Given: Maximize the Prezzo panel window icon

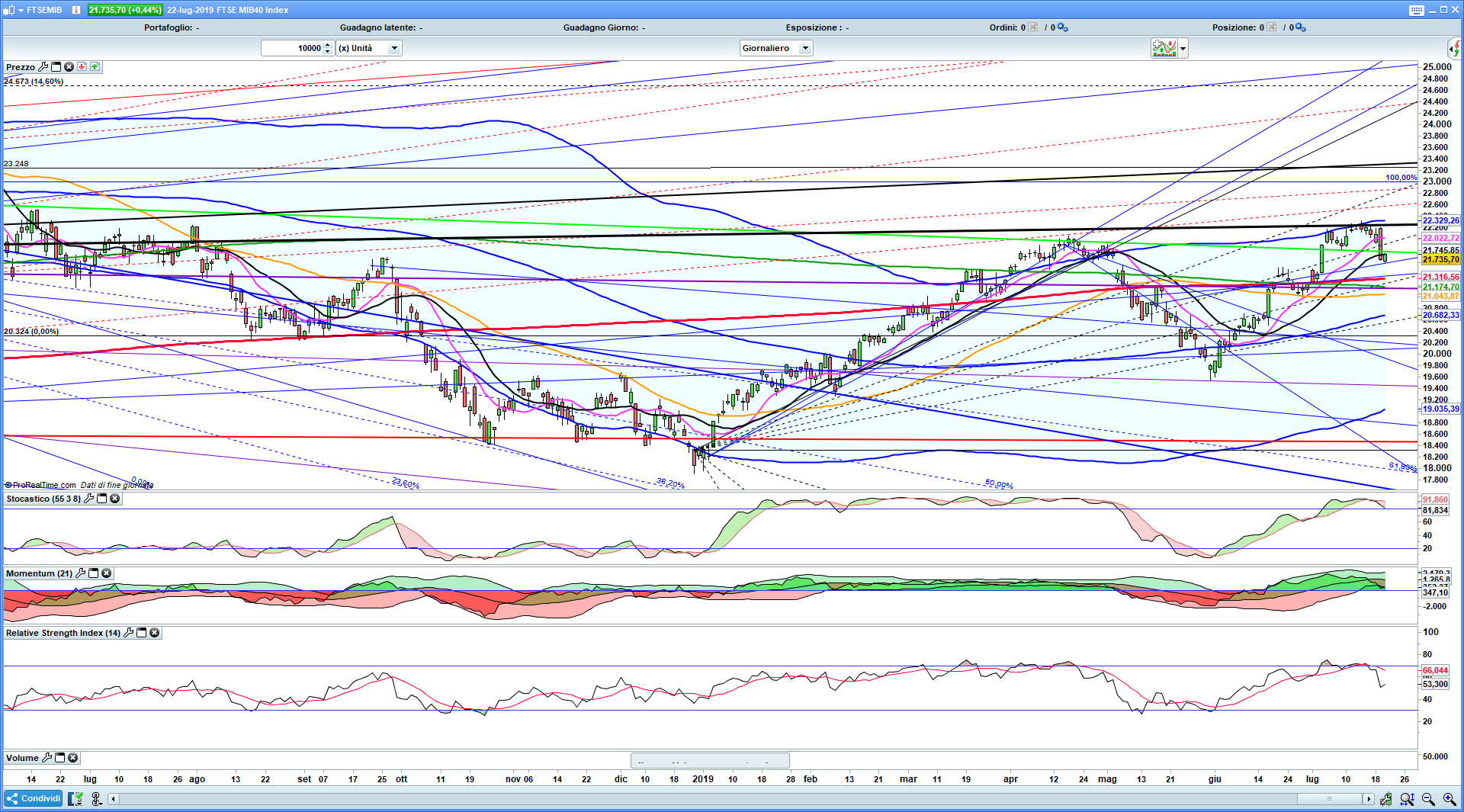Looking at the screenshot, I should pyautogui.click(x=56, y=67).
